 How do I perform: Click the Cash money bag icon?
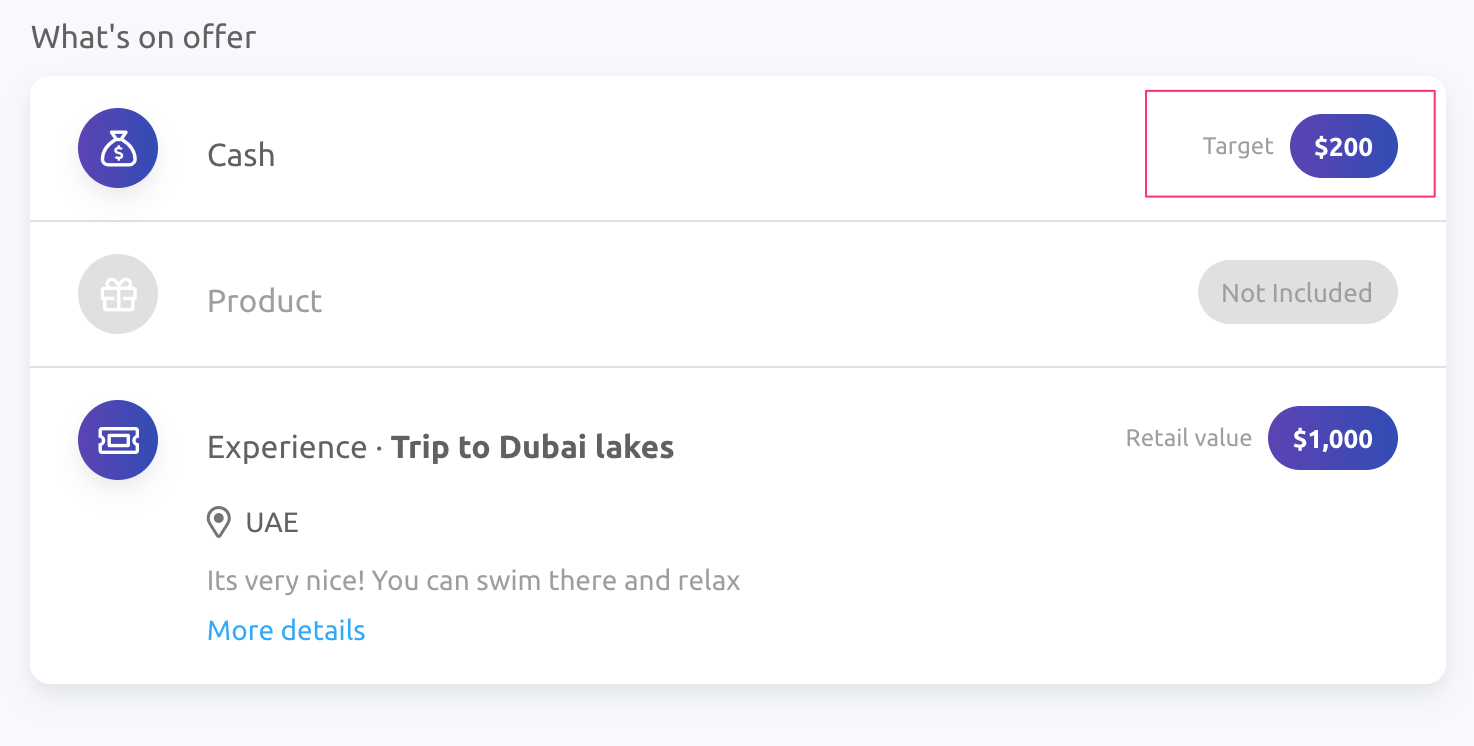click(x=118, y=148)
